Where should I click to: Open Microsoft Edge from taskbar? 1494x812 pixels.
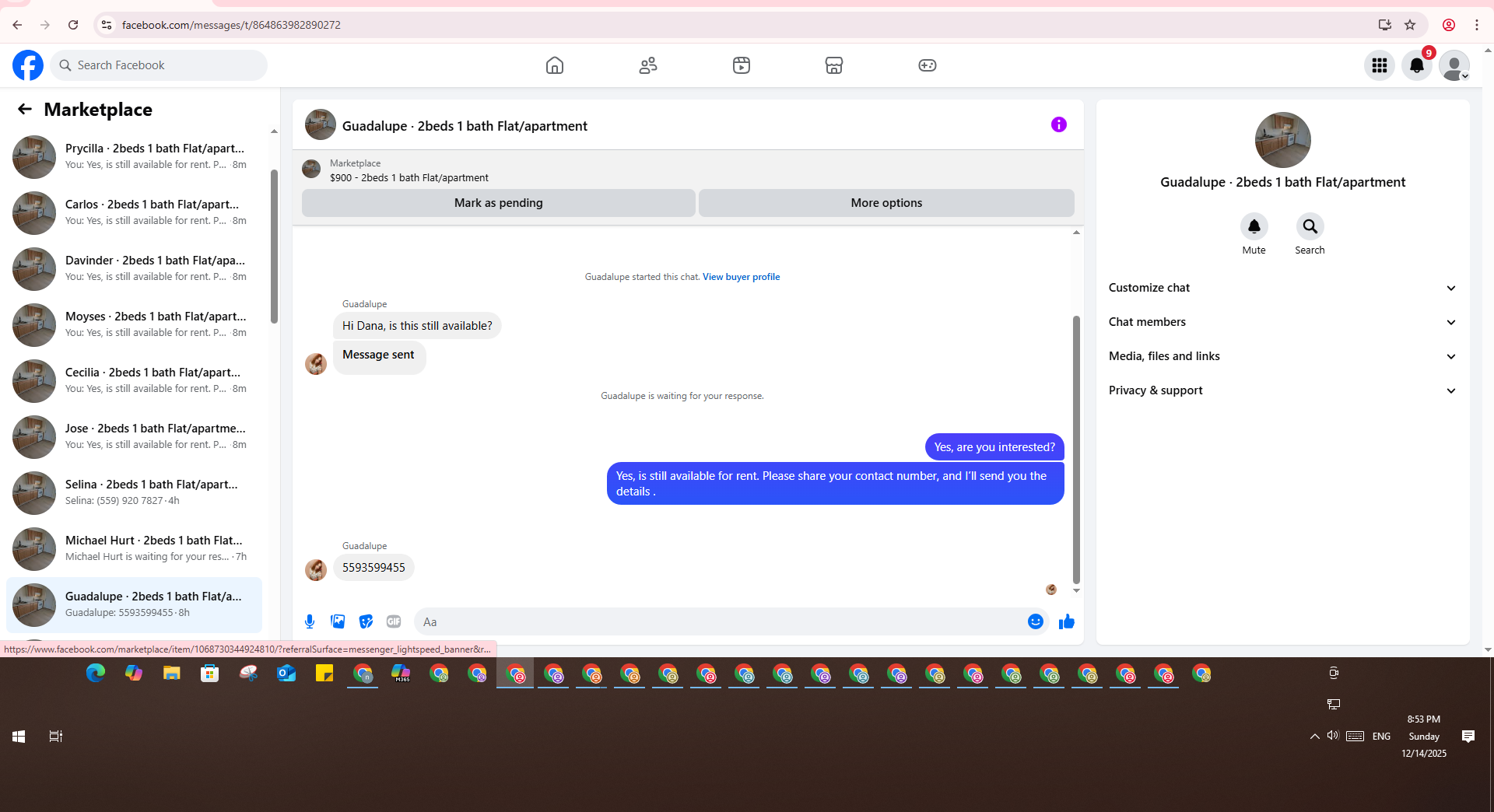pyautogui.click(x=96, y=674)
